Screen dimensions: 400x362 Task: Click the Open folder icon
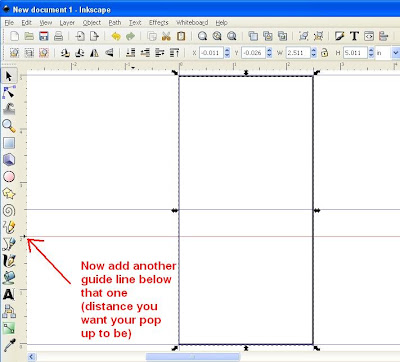pos(29,36)
